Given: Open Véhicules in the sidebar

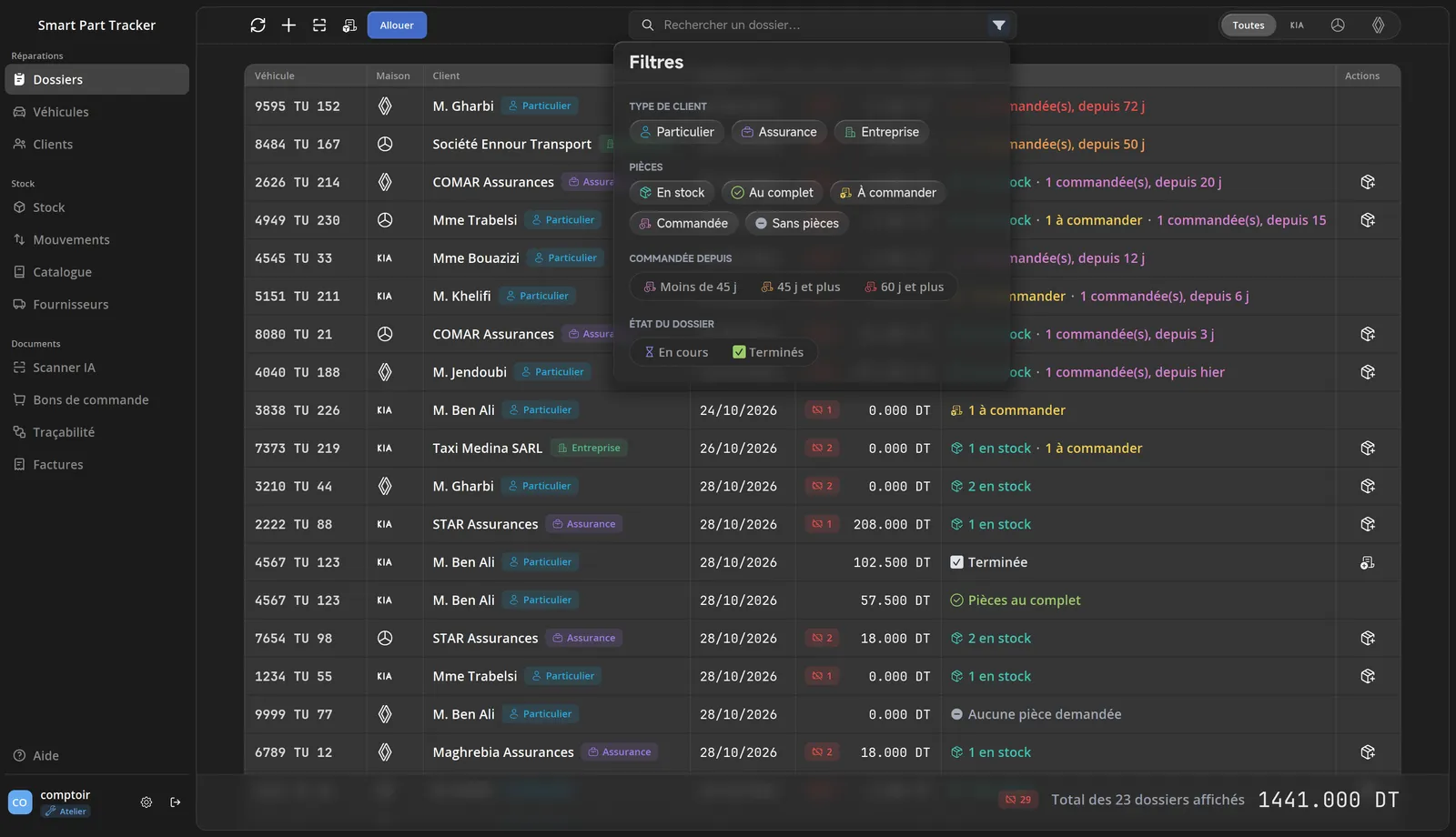Looking at the screenshot, I should tap(97, 112).
